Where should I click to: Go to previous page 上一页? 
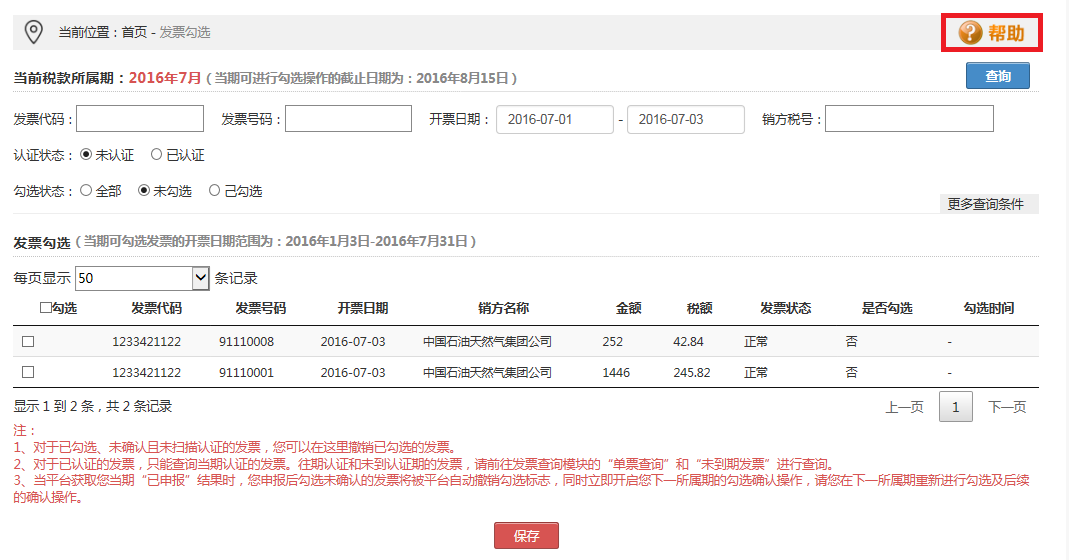point(904,407)
